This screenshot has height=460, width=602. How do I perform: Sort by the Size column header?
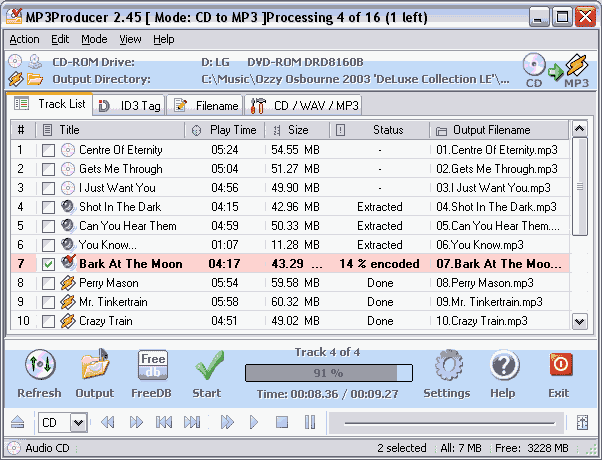pos(297,130)
